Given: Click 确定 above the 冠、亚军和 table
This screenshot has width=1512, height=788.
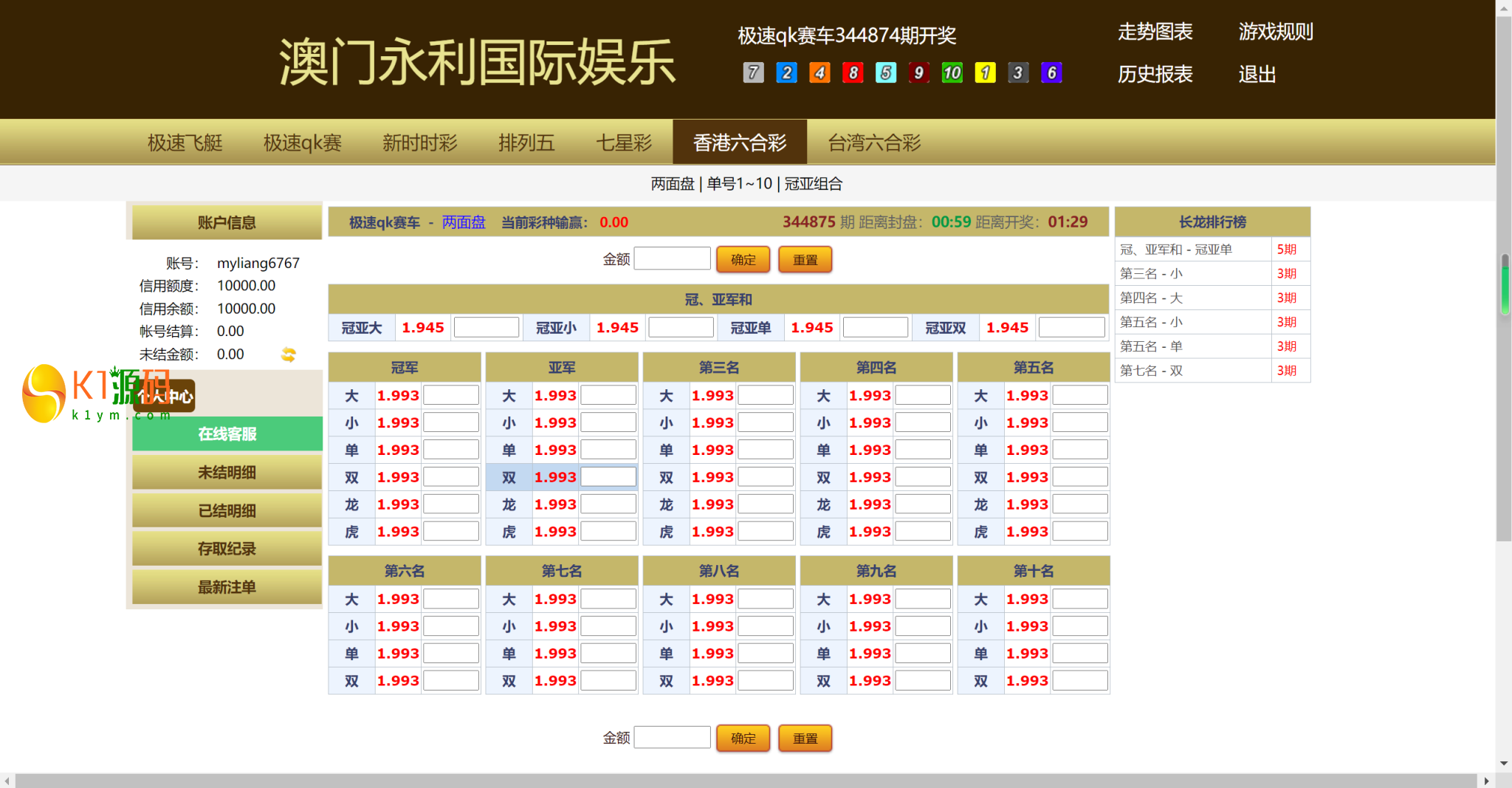Looking at the screenshot, I should pyautogui.click(x=743, y=260).
